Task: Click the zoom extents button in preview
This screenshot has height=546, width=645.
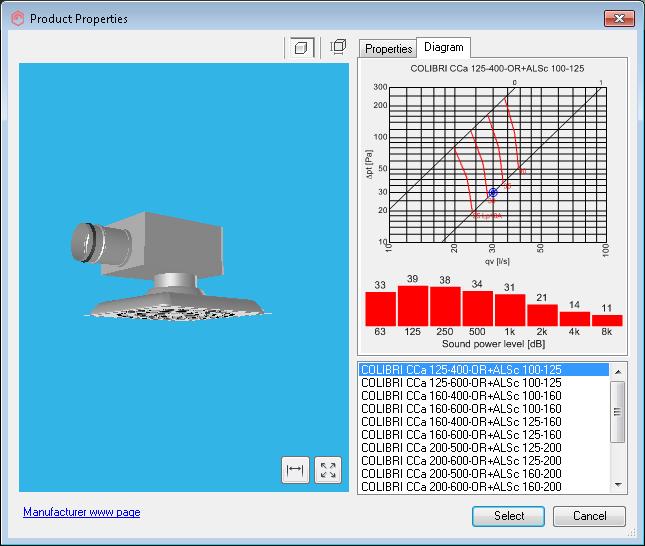Action: [328, 469]
